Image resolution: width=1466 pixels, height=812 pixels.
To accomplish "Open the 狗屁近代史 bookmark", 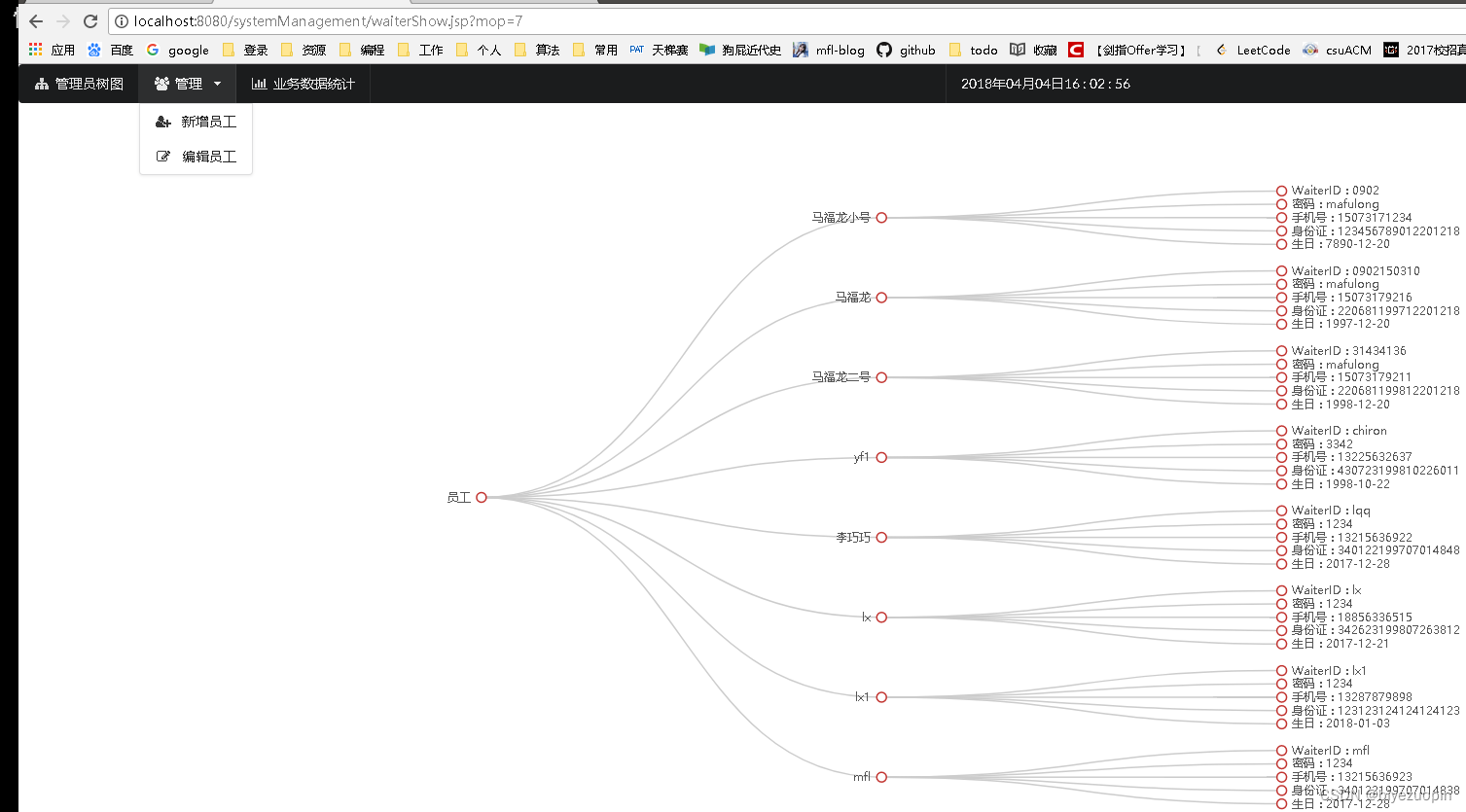I will 740,50.
